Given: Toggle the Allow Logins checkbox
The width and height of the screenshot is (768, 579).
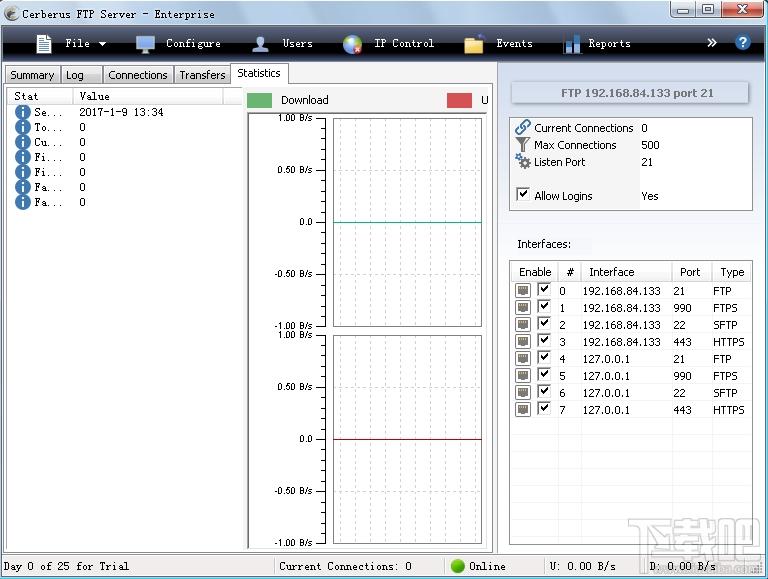Looking at the screenshot, I should click(523, 194).
